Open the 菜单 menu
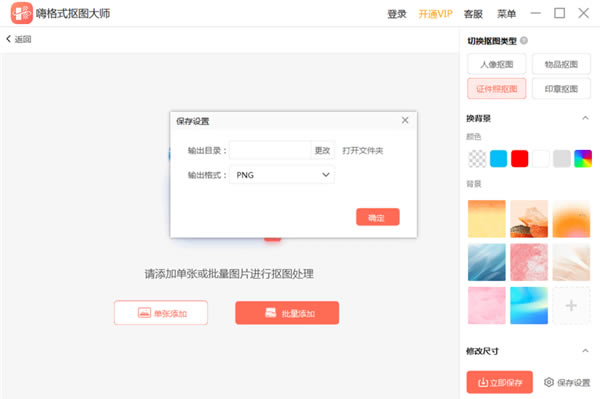The height and width of the screenshot is (399, 600). tap(506, 14)
